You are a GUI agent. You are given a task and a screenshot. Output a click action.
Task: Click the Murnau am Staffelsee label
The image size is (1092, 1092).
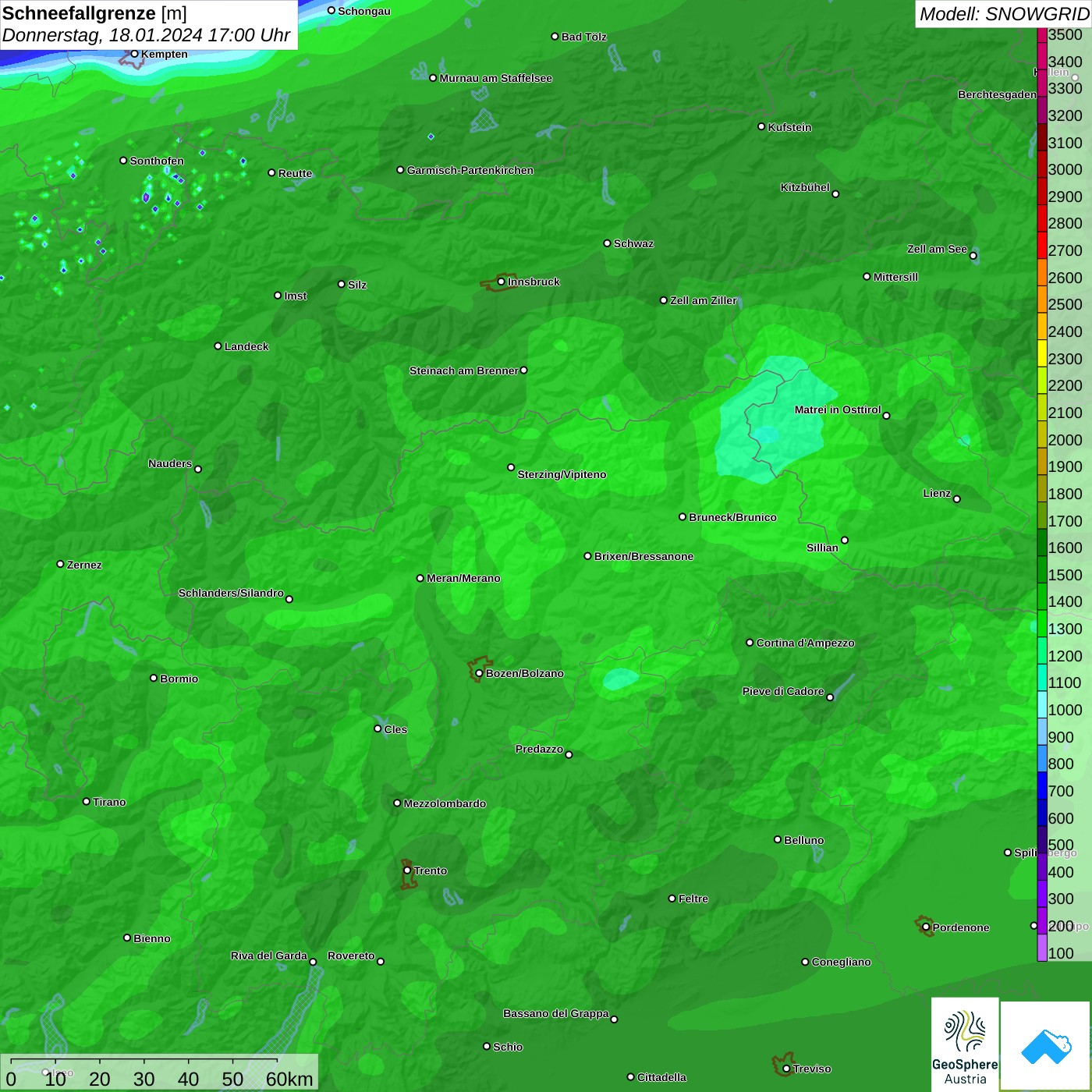[x=495, y=78]
